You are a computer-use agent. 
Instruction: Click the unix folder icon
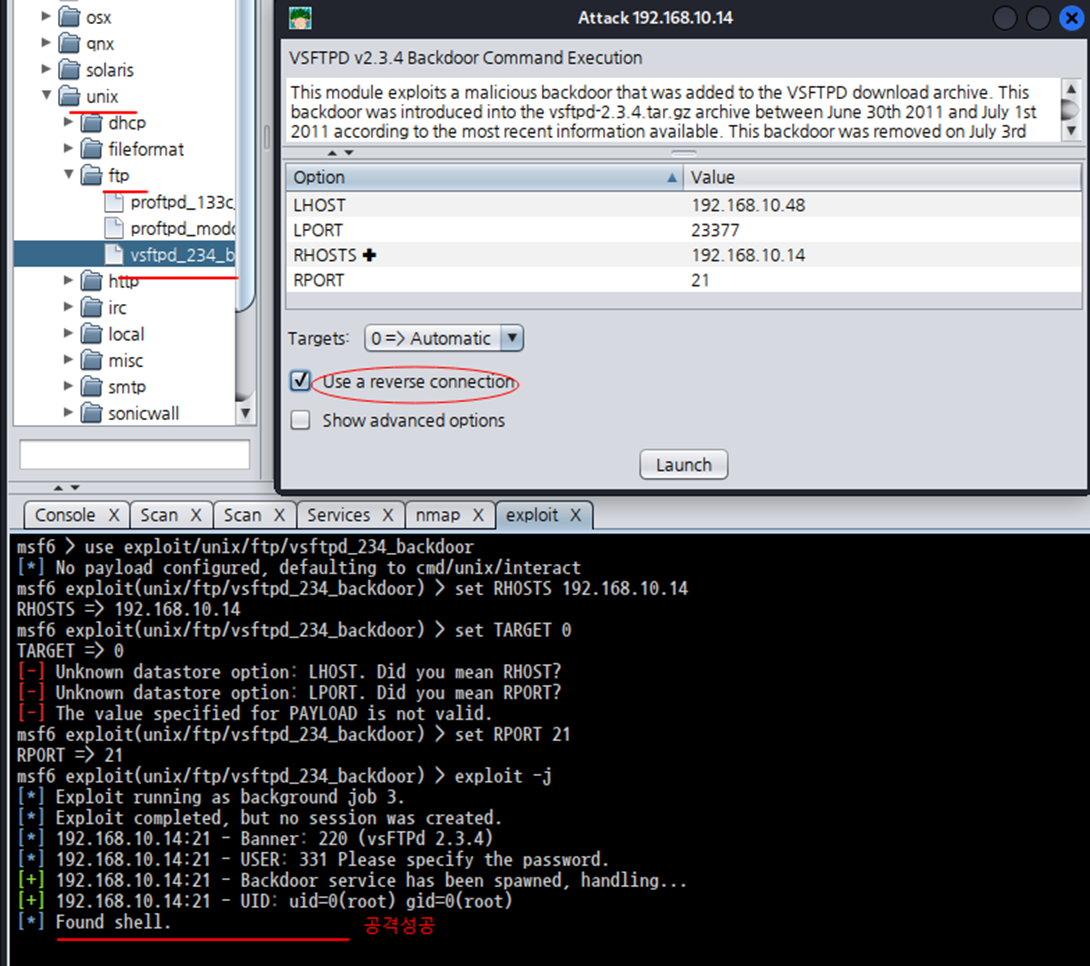(x=69, y=96)
